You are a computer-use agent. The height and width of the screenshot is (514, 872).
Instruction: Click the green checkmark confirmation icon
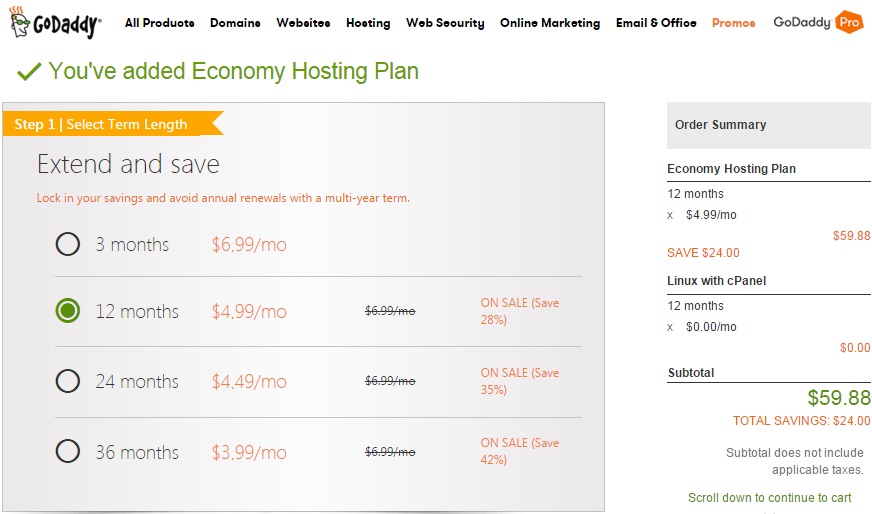[29, 71]
